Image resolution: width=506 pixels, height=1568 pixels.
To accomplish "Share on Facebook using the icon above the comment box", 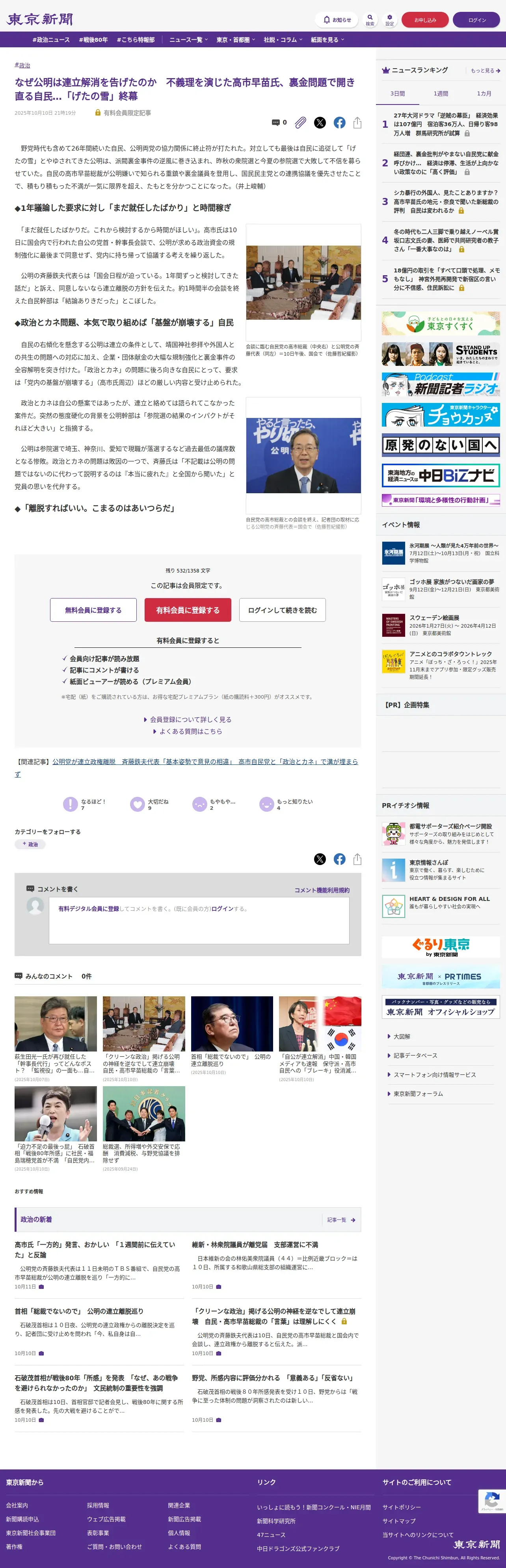I will click(x=339, y=859).
